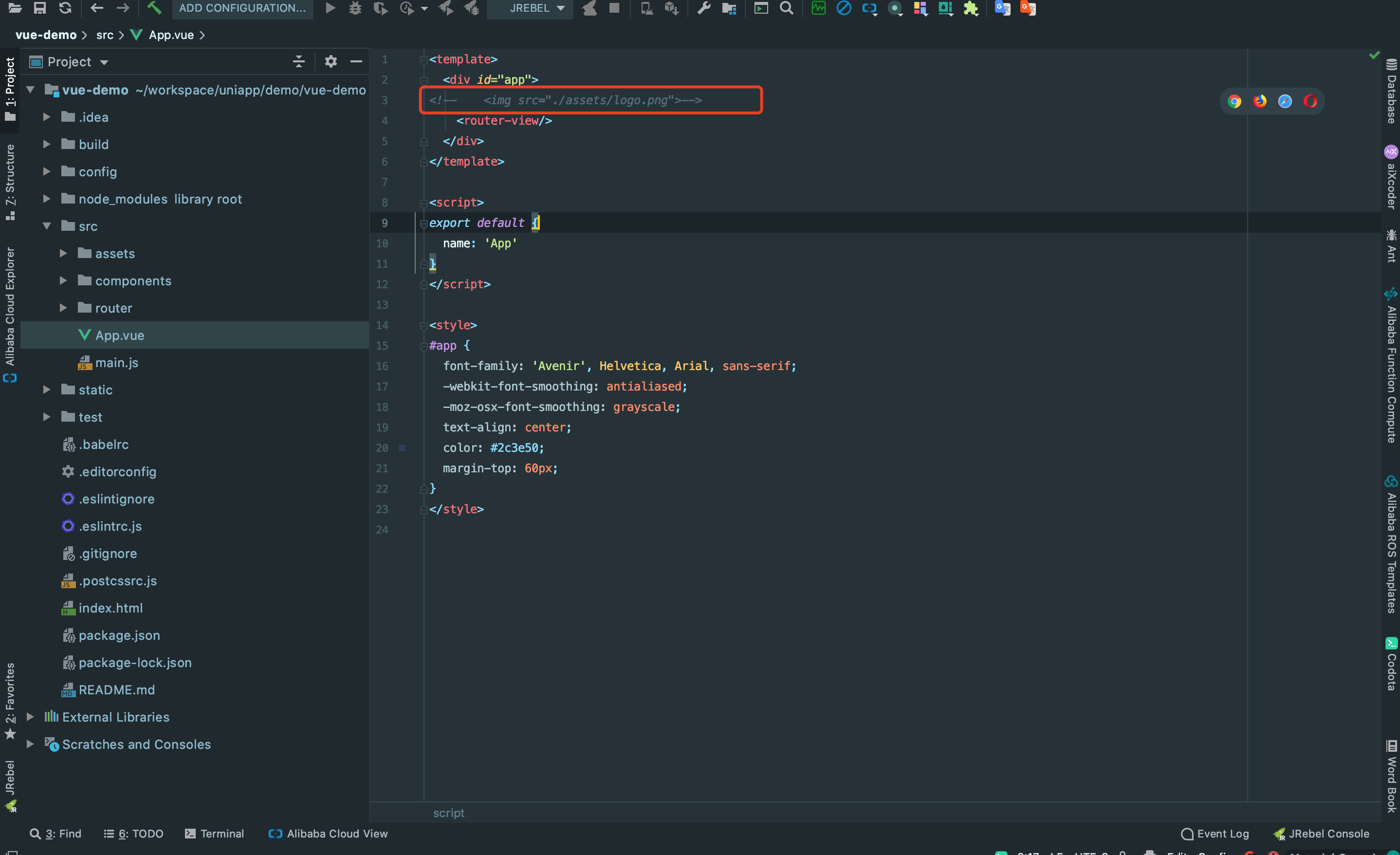Open the Event Log button
This screenshot has width=1400, height=855.
pyautogui.click(x=1215, y=834)
